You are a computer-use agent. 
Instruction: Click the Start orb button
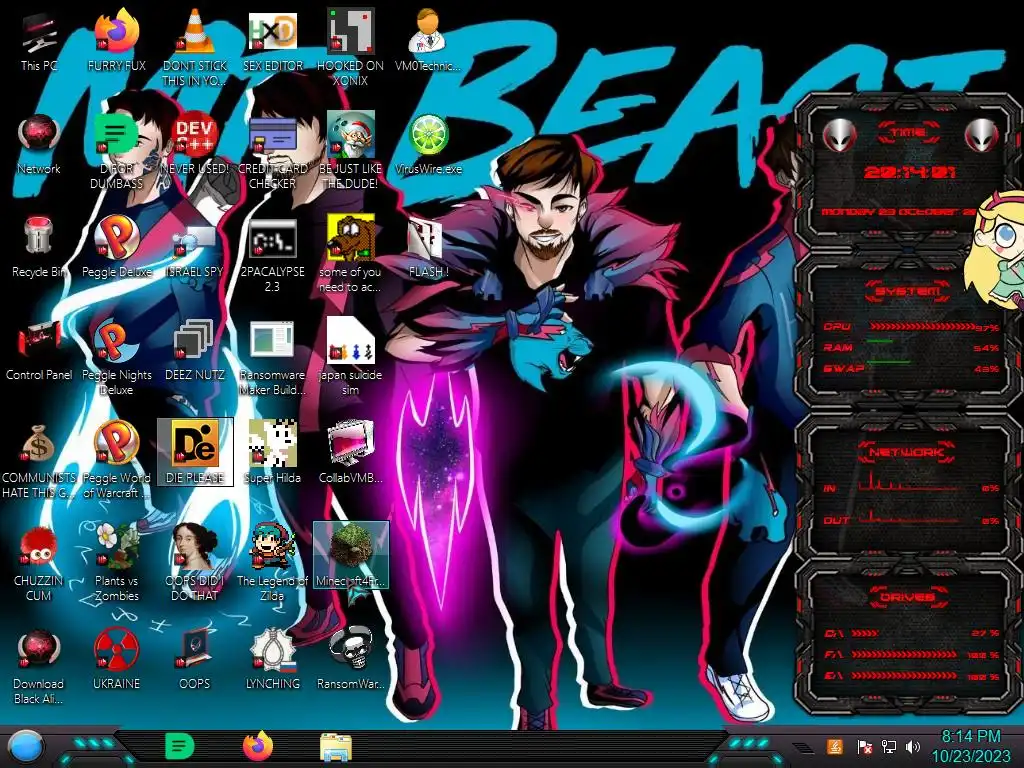[x=25, y=746]
